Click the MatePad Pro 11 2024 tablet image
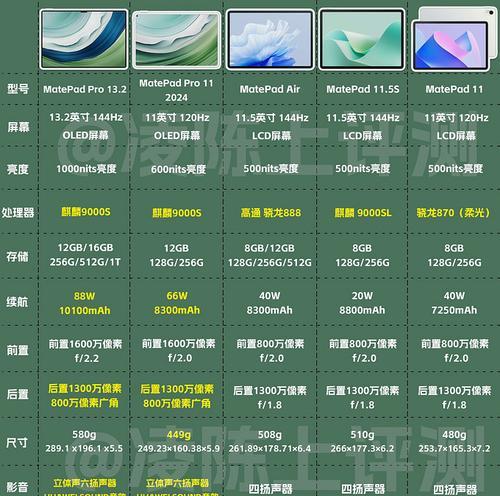The width and height of the screenshot is (500, 496). point(176,40)
